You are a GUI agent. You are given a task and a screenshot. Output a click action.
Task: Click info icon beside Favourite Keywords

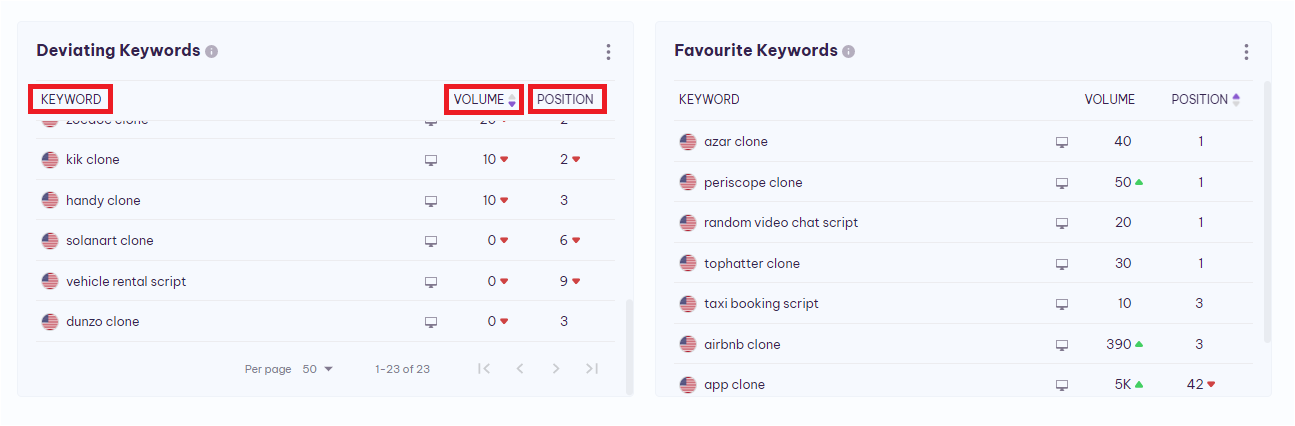848,51
